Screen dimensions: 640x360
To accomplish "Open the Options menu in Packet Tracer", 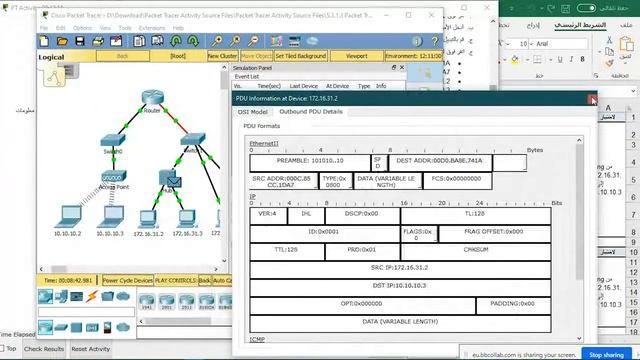I will click(82, 28).
